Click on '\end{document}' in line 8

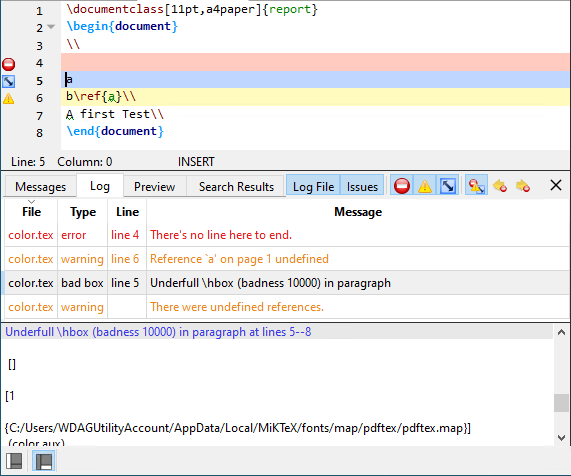(115, 131)
